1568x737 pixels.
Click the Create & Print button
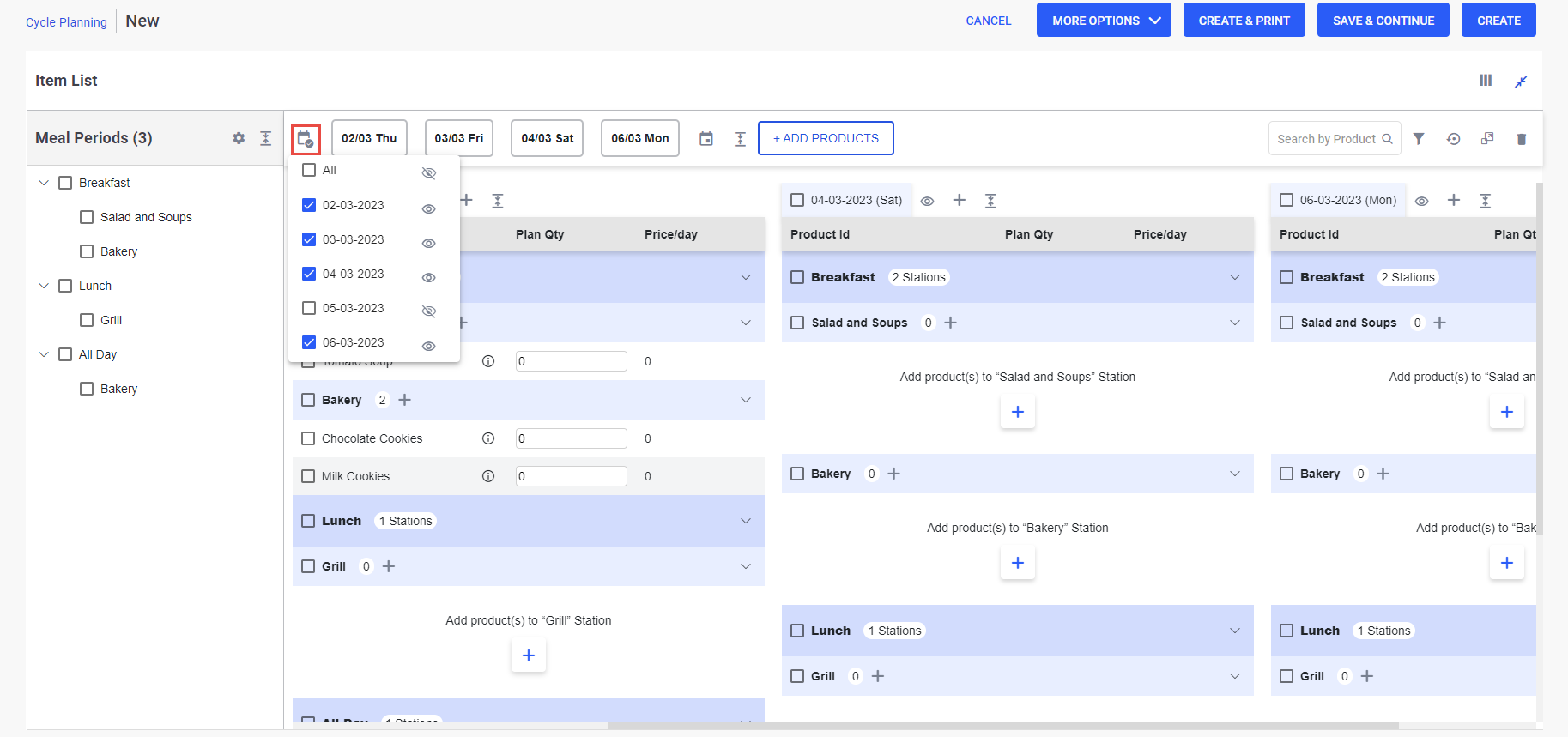tap(1244, 21)
